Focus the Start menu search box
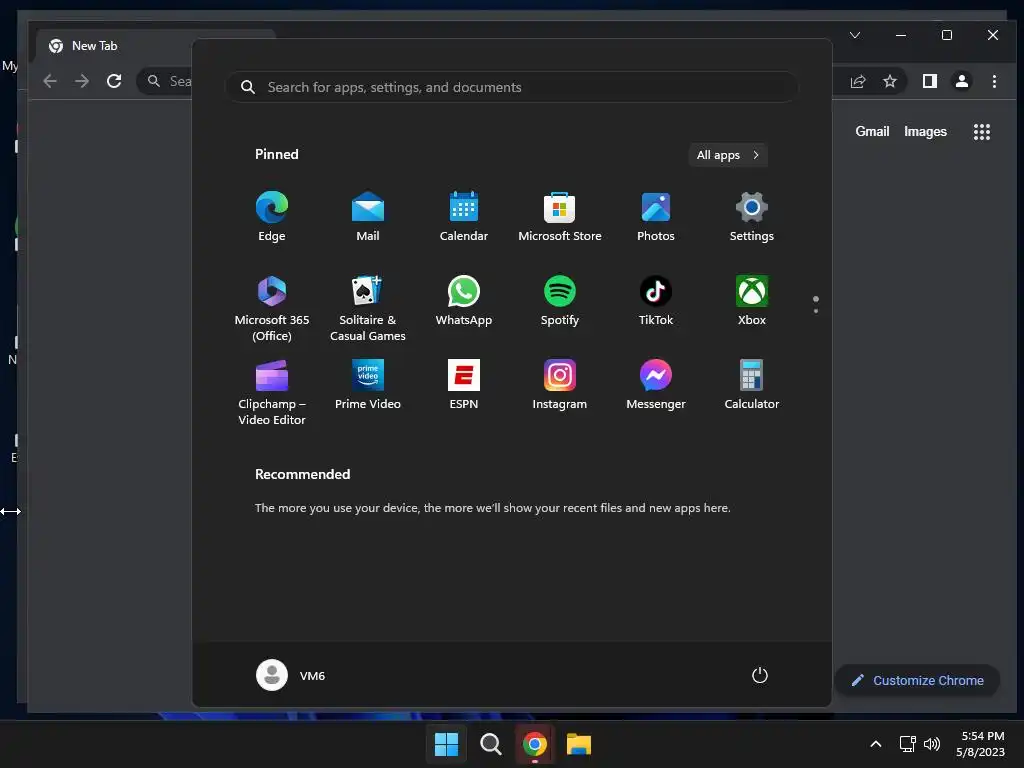 click(511, 87)
